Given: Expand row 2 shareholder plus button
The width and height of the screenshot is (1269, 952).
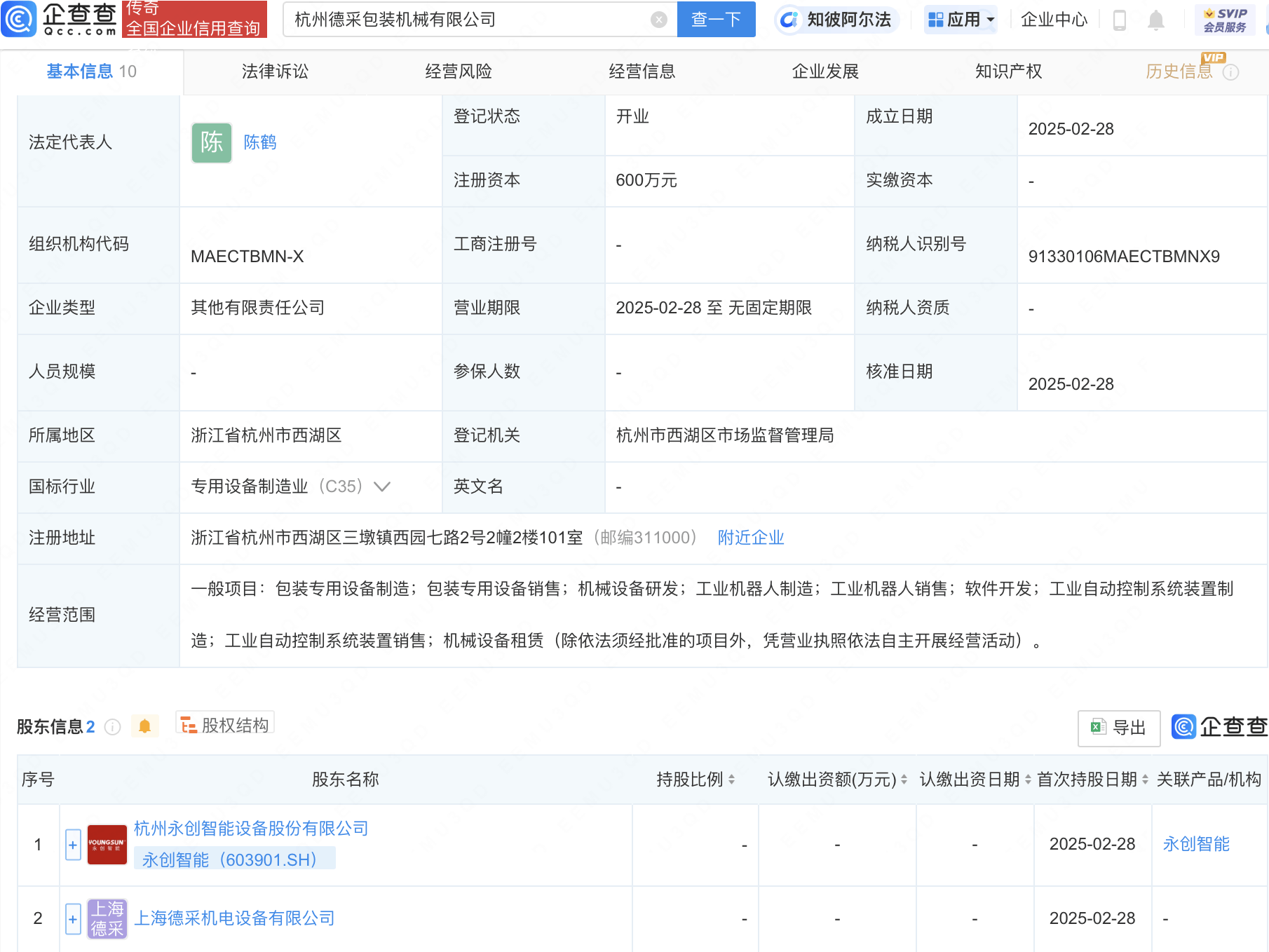Looking at the screenshot, I should tap(73, 918).
